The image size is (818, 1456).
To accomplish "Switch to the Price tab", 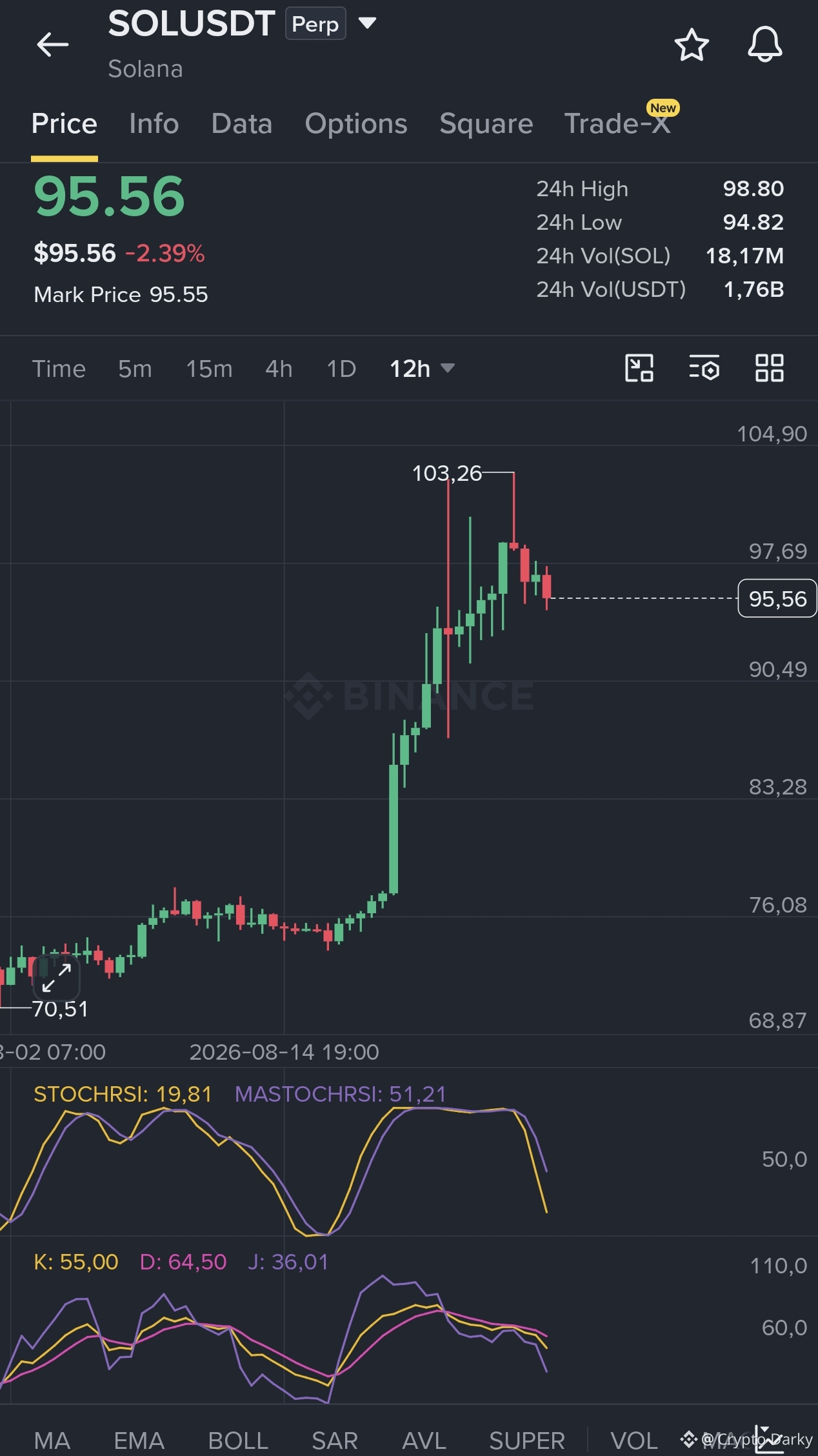I will point(65,123).
